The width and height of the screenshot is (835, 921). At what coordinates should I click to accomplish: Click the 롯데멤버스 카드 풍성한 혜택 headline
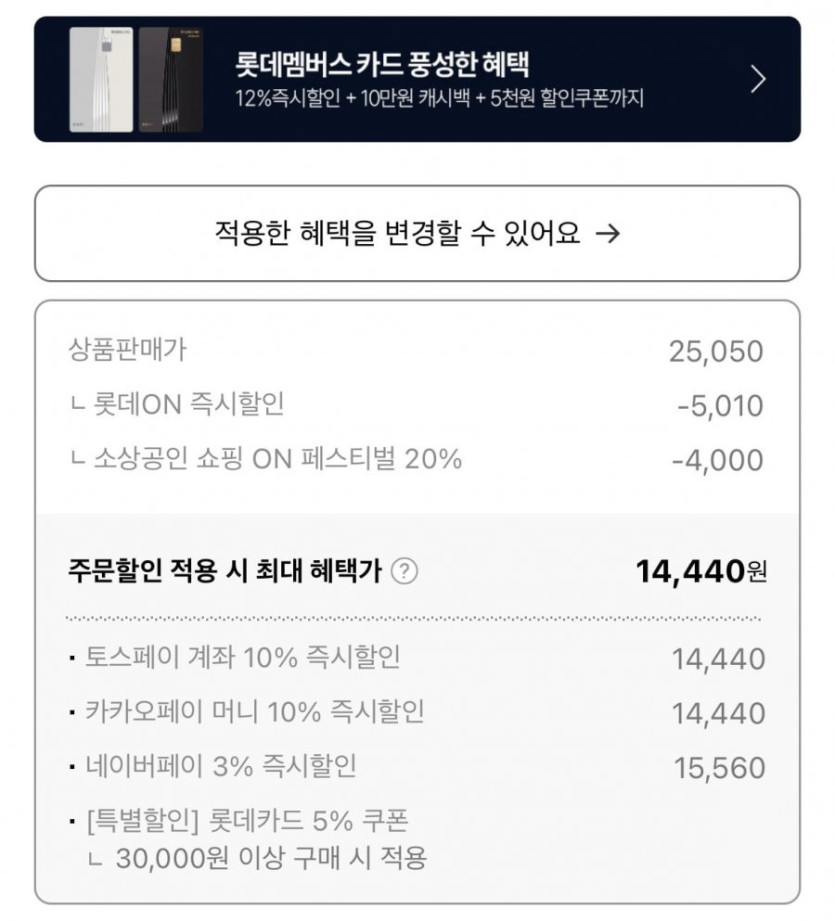tap(382, 66)
